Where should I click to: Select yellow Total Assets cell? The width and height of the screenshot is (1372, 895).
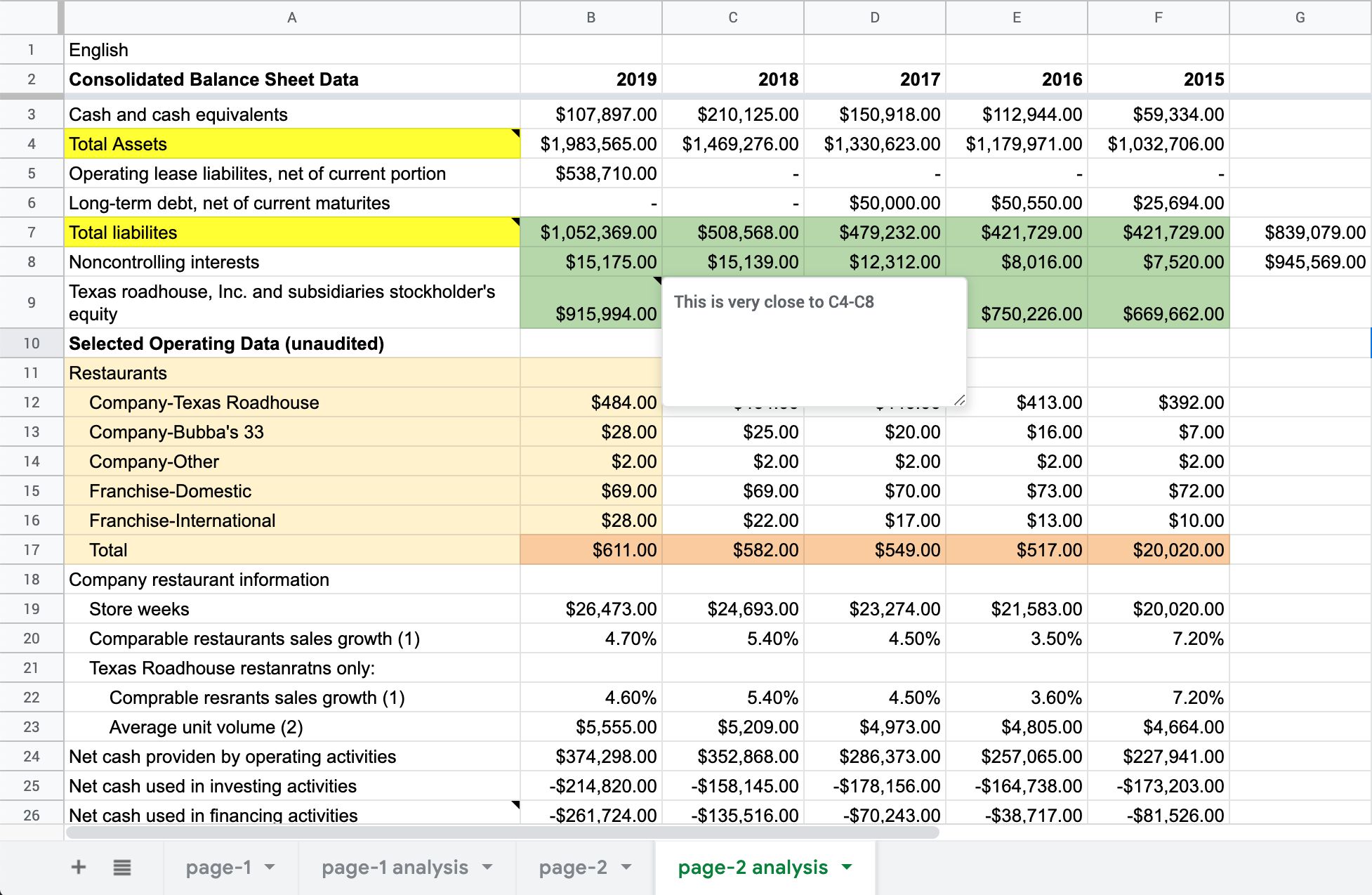pos(292,144)
